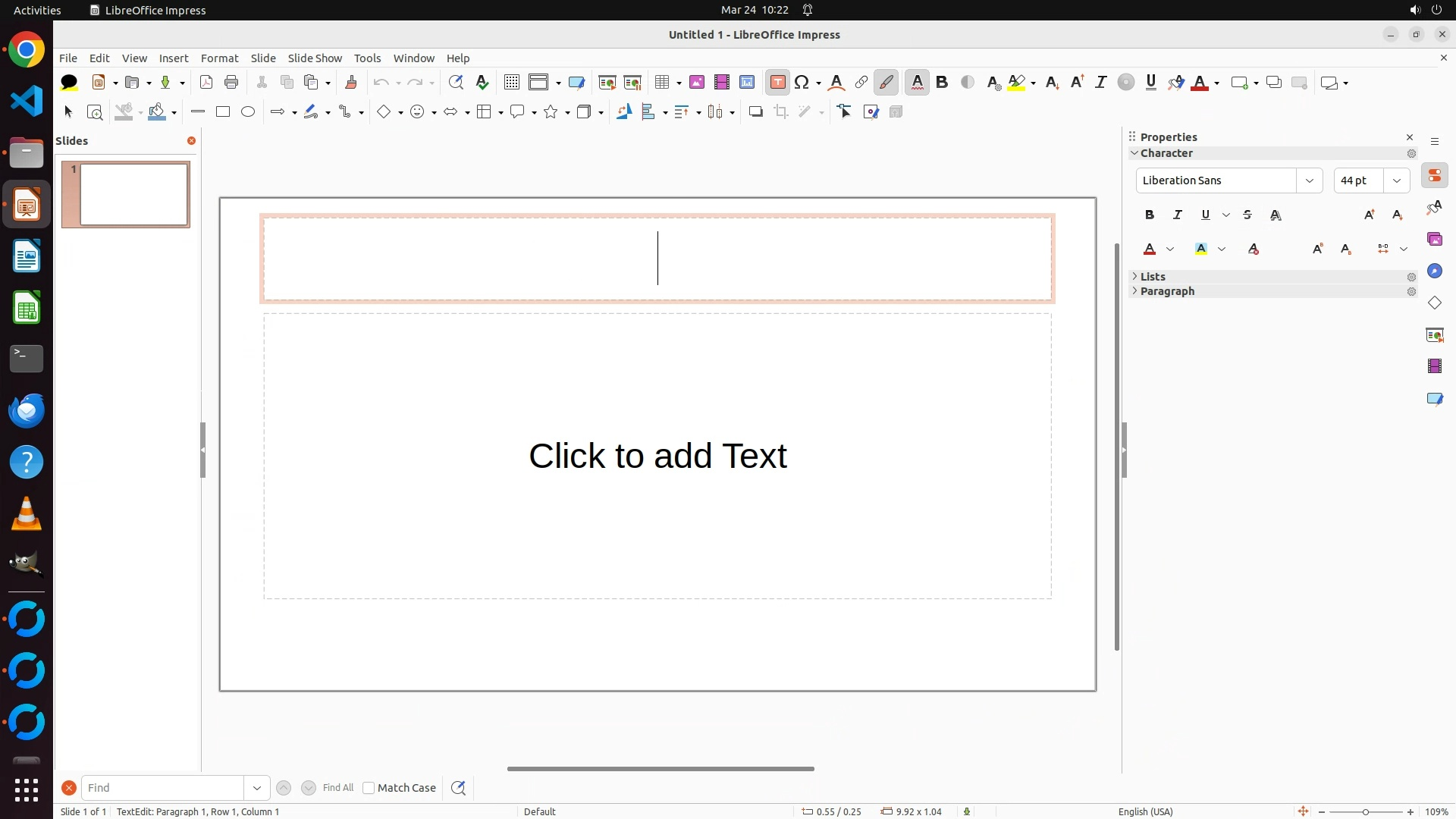Open the font name dropdown
The height and width of the screenshot is (819, 1456).
click(1309, 180)
